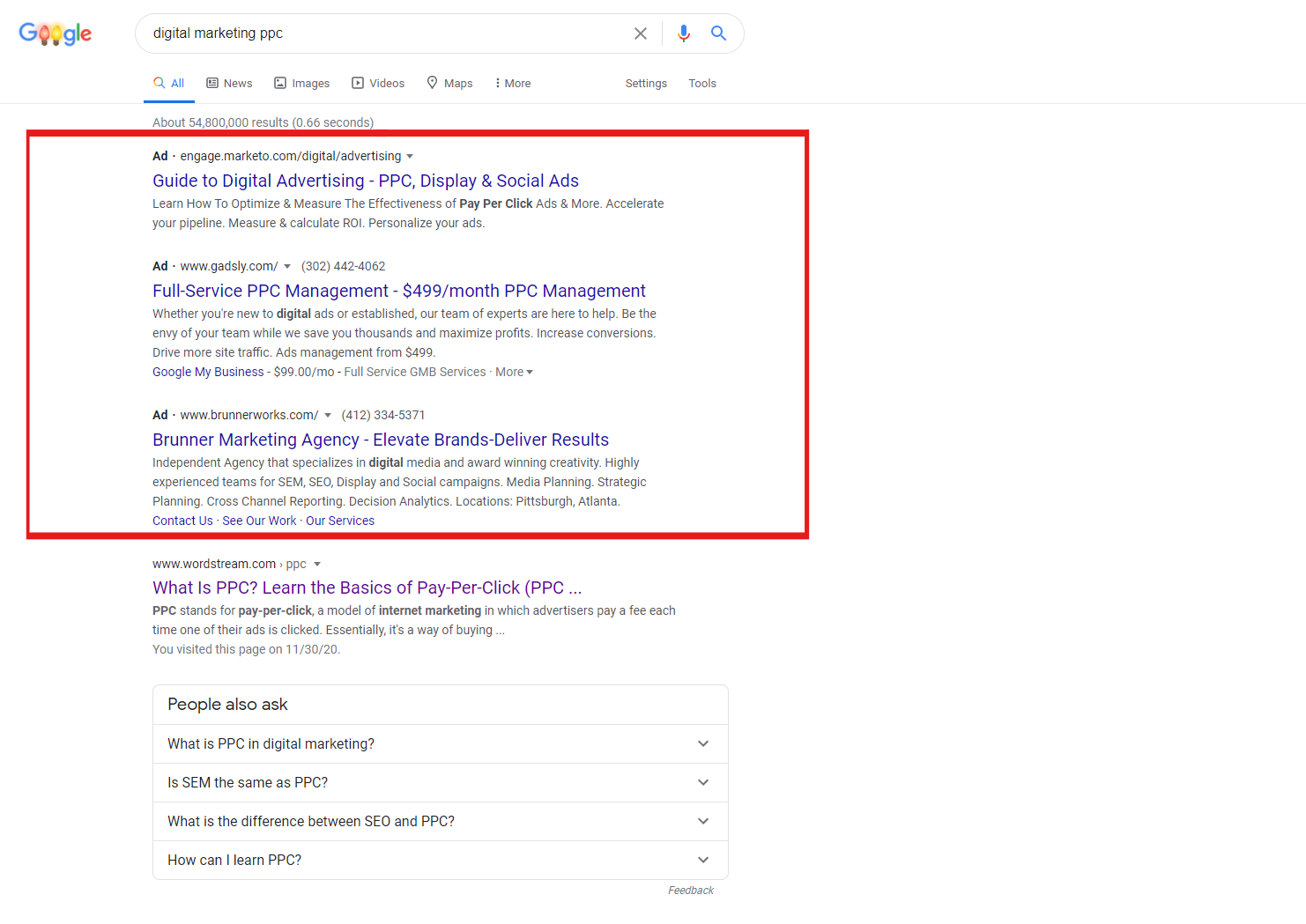Image resolution: width=1306 pixels, height=924 pixels.
Task: Submit search with the magnifying glass icon
Action: click(x=719, y=33)
